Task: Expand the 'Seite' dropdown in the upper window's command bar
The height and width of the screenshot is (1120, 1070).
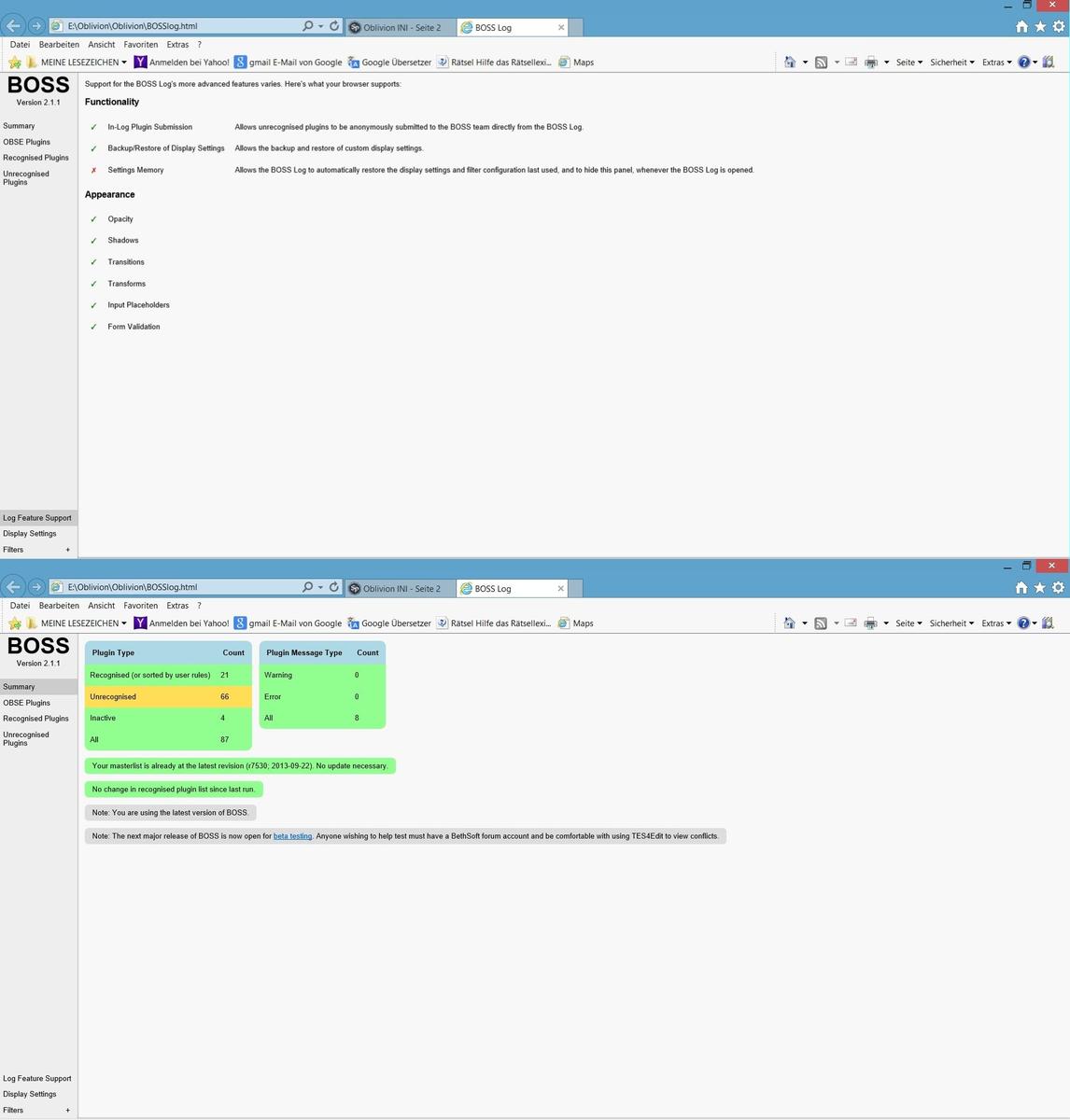Action: pos(908,63)
